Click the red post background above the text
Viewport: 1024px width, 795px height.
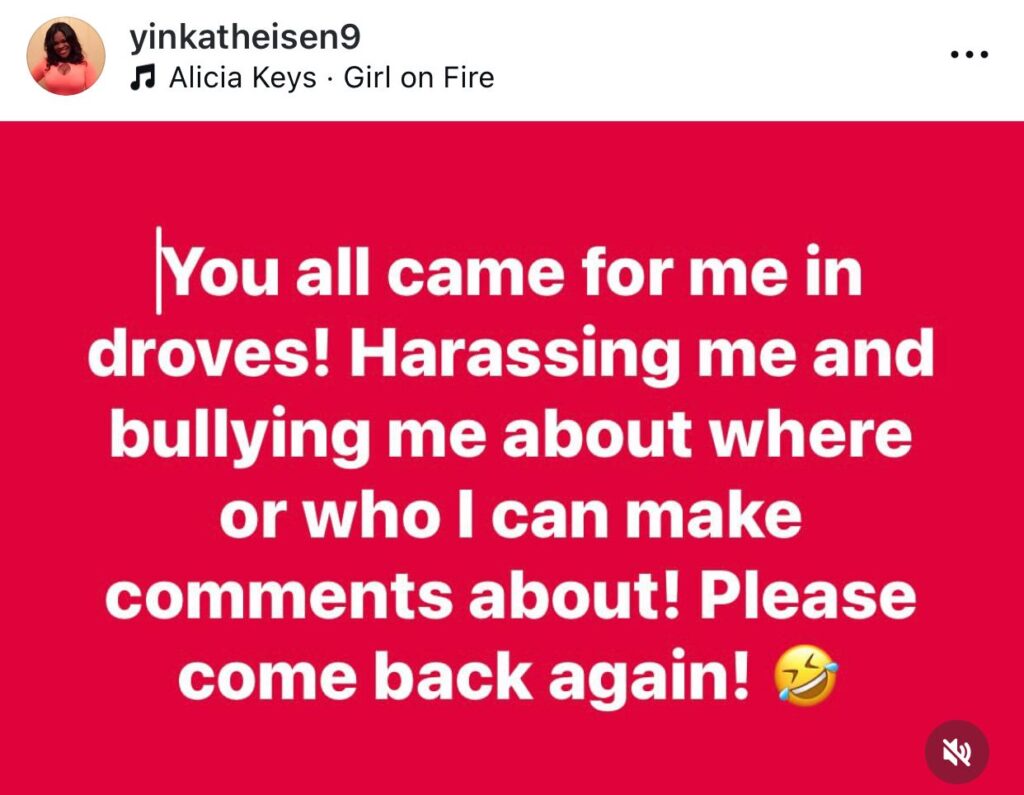tap(512, 173)
